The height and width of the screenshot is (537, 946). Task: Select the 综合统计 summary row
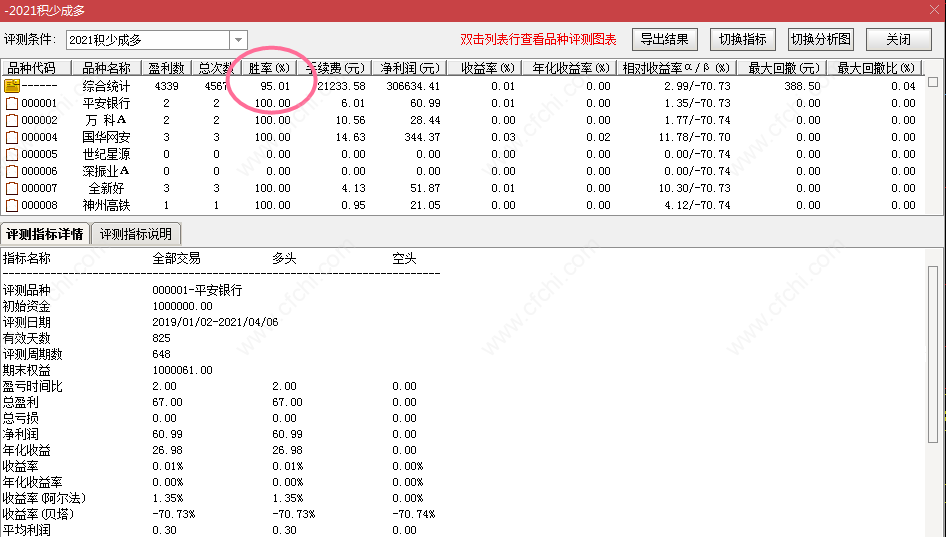[463, 86]
